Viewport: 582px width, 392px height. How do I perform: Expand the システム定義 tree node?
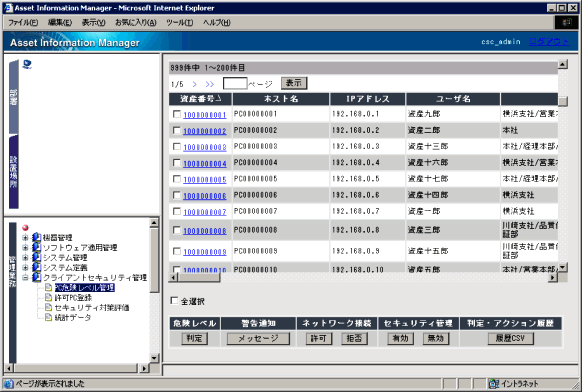[25, 267]
